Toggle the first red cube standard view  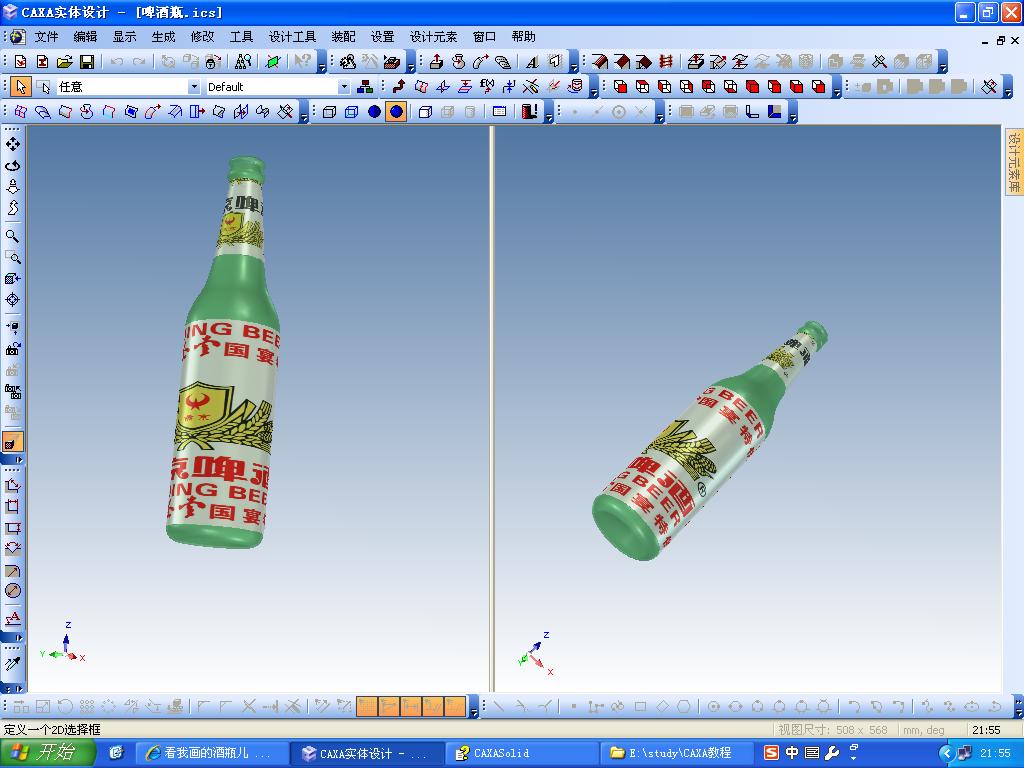pyautogui.click(x=620, y=86)
